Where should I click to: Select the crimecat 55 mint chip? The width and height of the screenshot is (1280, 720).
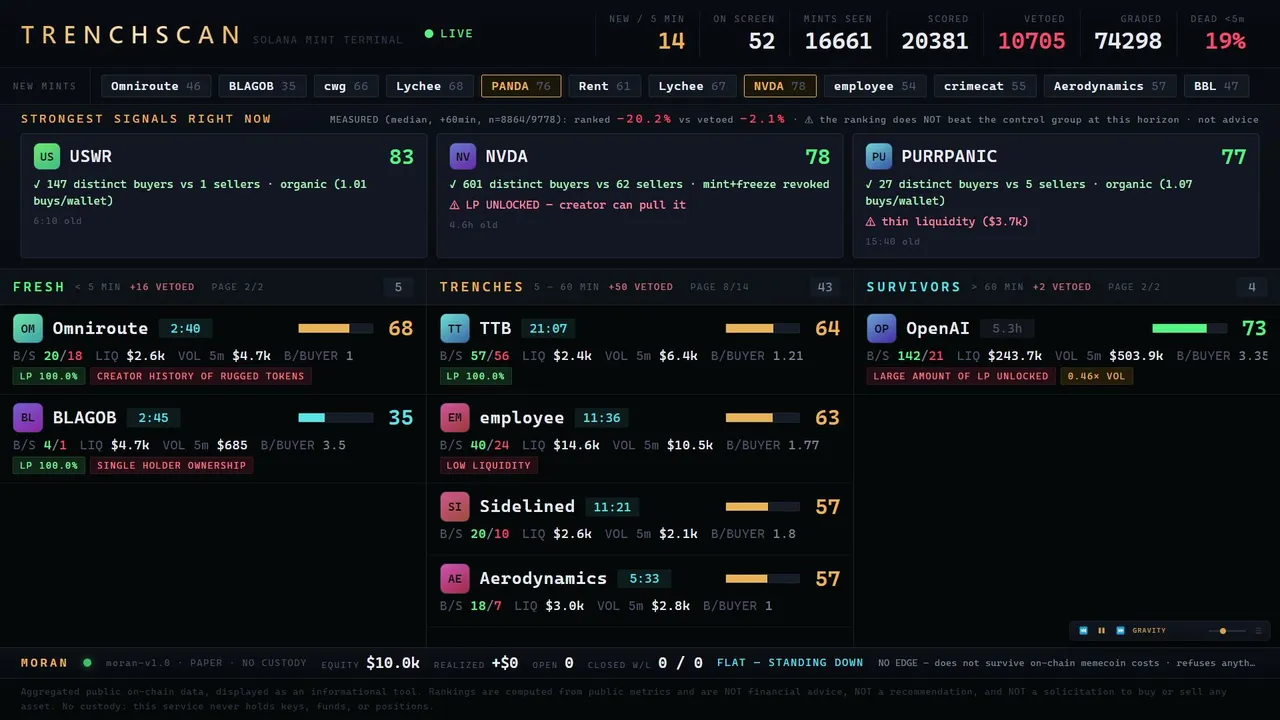coord(985,86)
